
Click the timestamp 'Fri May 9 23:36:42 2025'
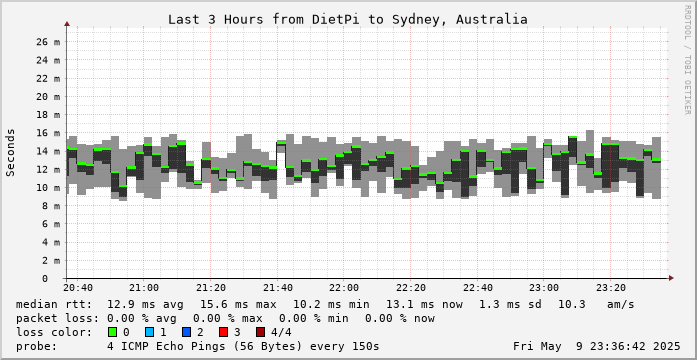[597, 346]
